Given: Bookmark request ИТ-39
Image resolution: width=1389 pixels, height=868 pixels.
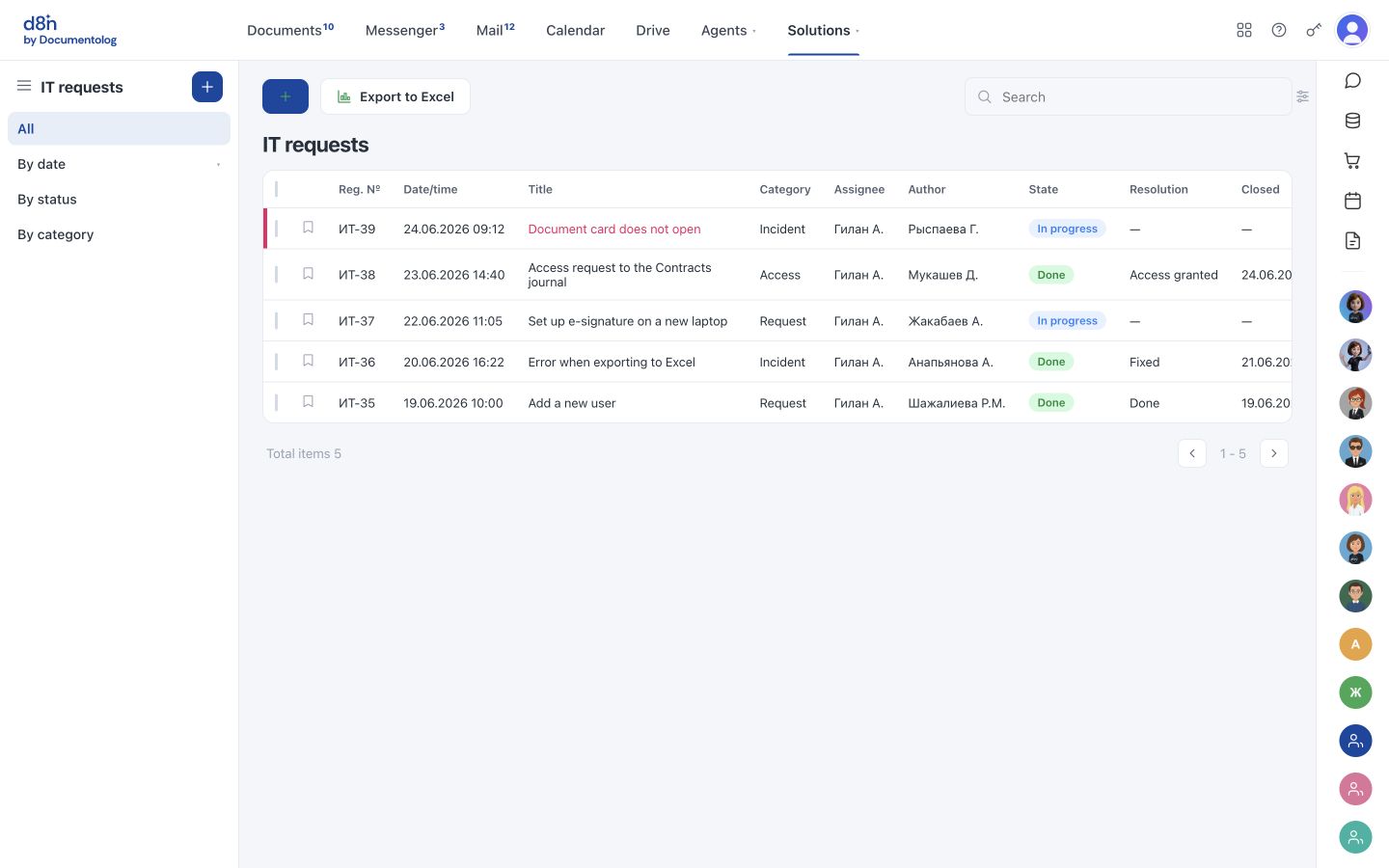Looking at the screenshot, I should pos(309,228).
